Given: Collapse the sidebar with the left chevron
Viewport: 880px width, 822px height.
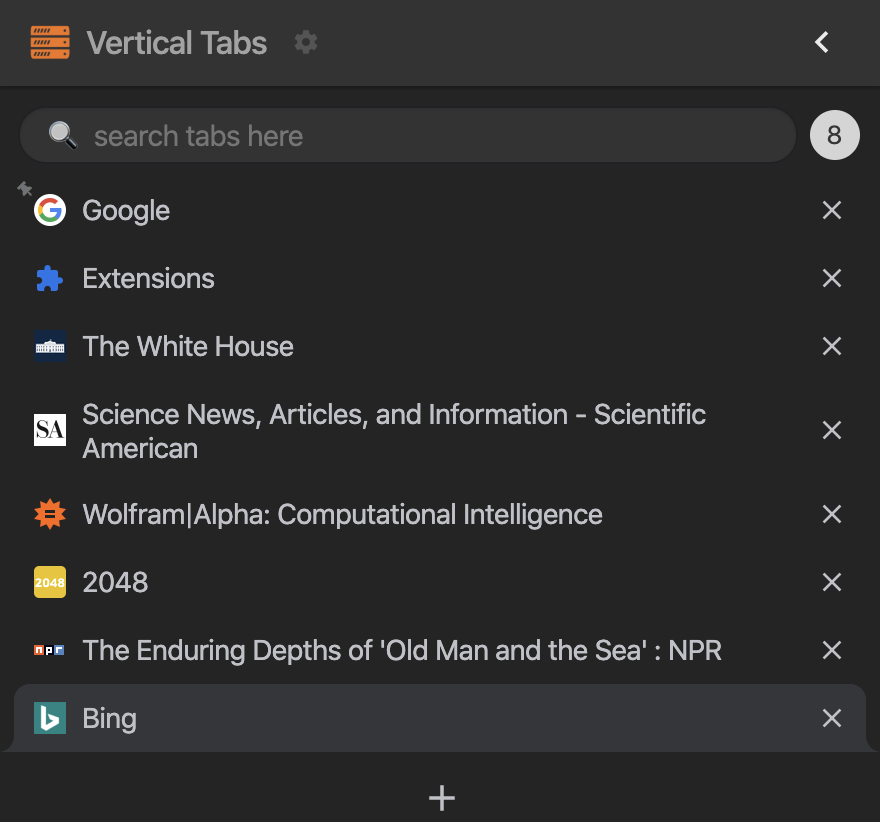Looking at the screenshot, I should [822, 42].
